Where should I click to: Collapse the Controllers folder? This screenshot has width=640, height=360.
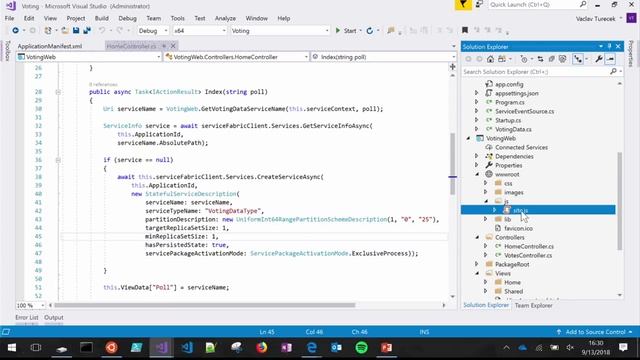click(x=477, y=237)
